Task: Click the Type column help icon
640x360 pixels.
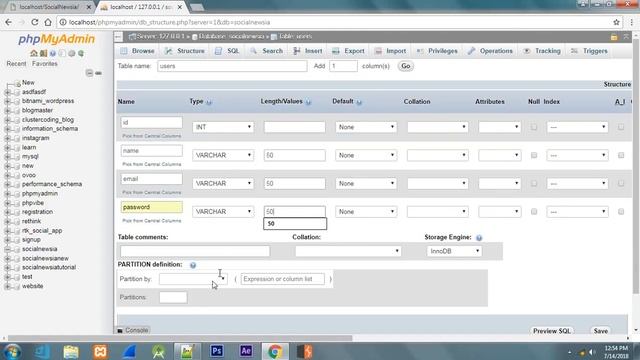Action: (209, 102)
